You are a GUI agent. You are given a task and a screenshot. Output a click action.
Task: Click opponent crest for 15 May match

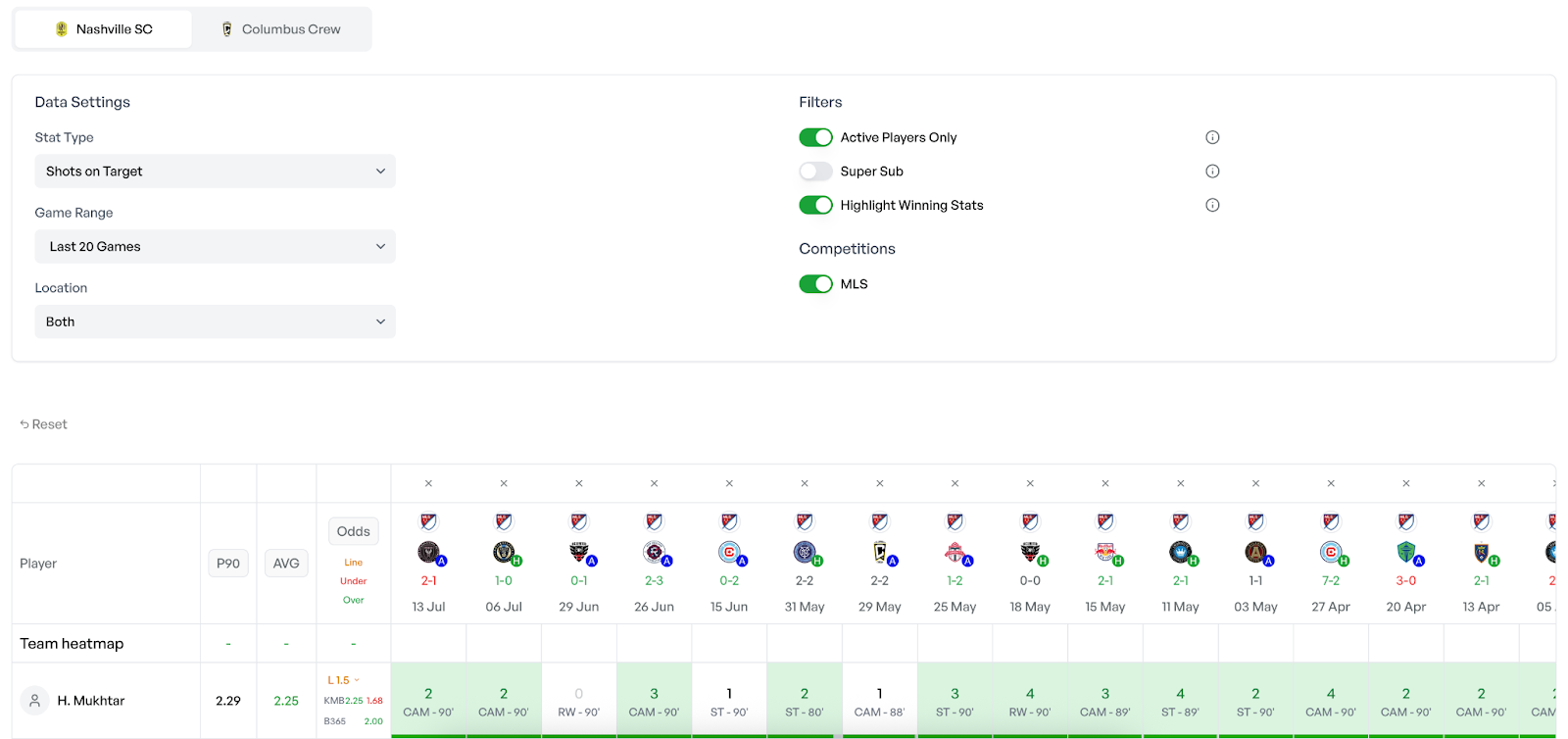(1105, 553)
